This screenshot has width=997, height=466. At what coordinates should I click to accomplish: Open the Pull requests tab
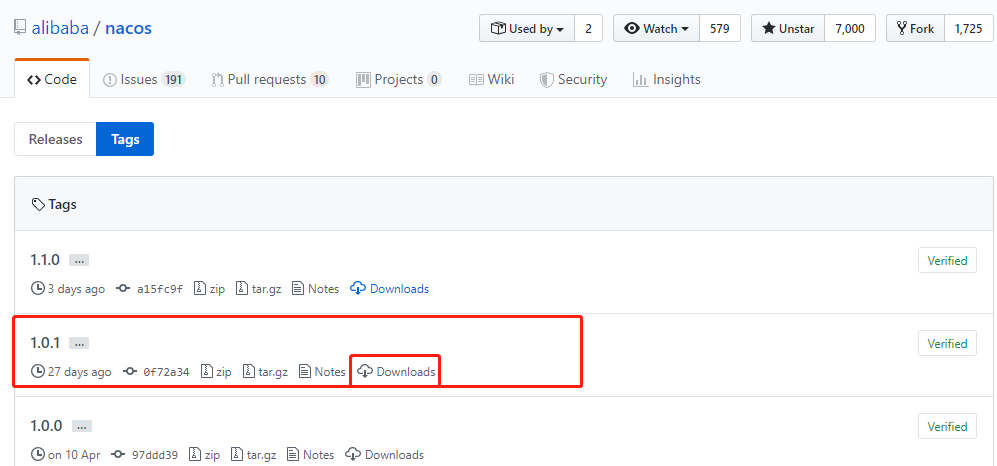269,80
